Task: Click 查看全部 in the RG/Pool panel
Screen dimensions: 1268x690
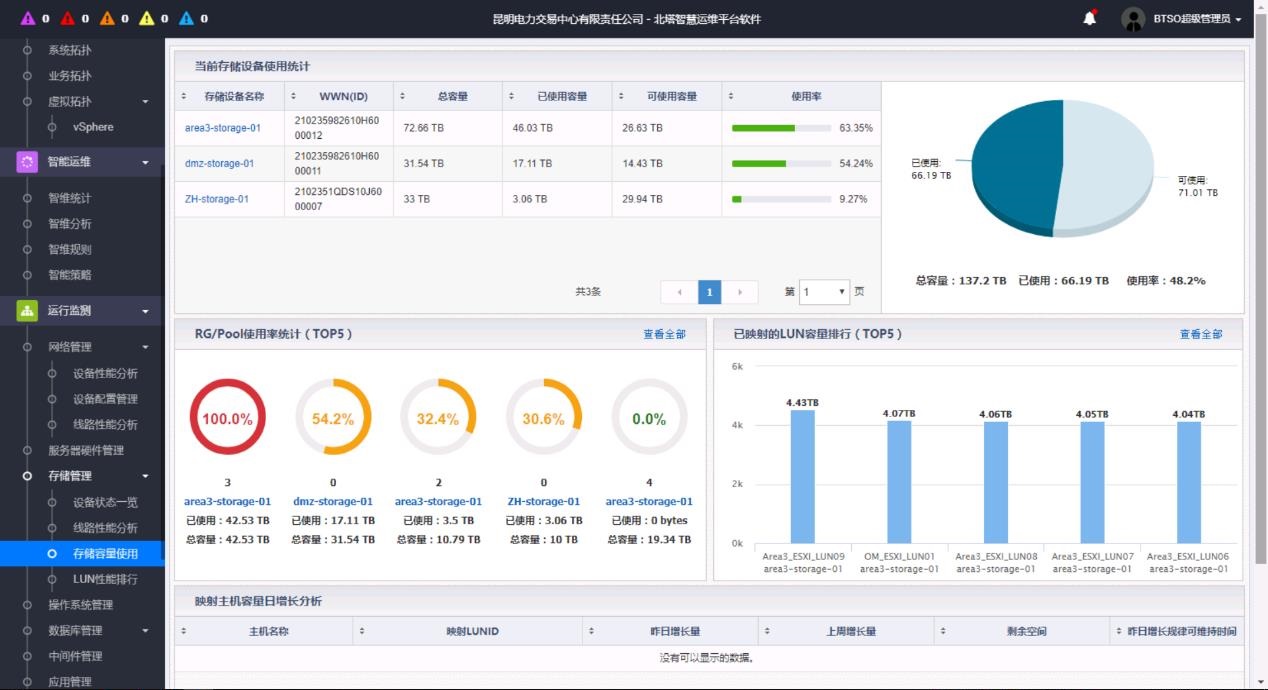Action: [x=664, y=334]
